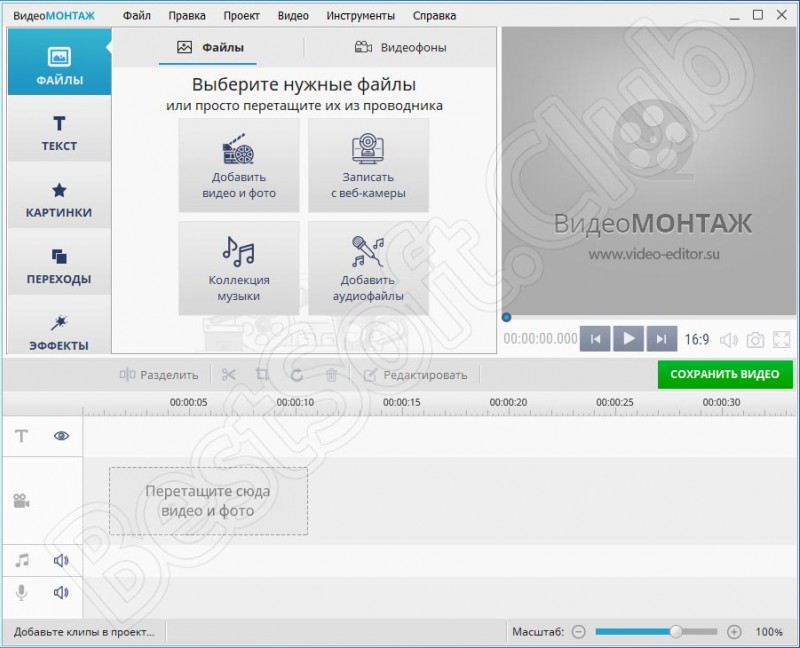Click the СОХРАНИТЬ ВИДЕО button

coord(725,375)
